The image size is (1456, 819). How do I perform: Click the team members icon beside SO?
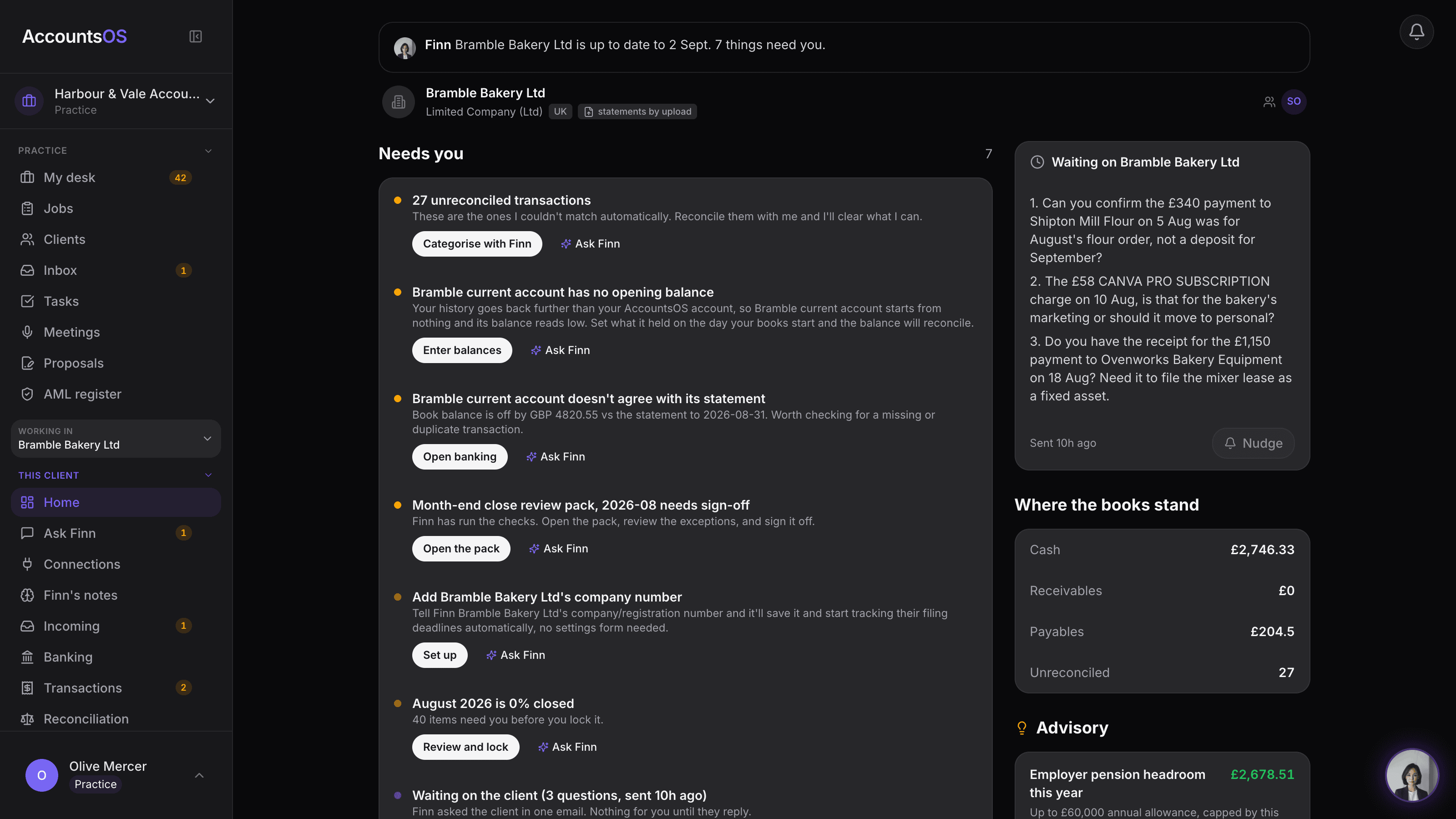tap(1269, 102)
